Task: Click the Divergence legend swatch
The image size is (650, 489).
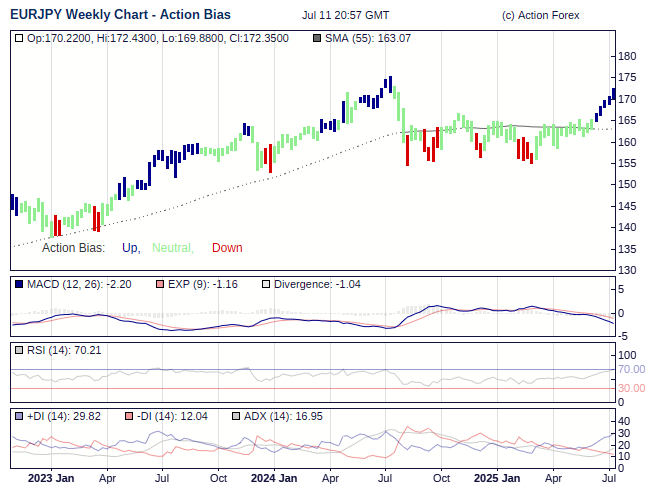Action: pos(265,284)
